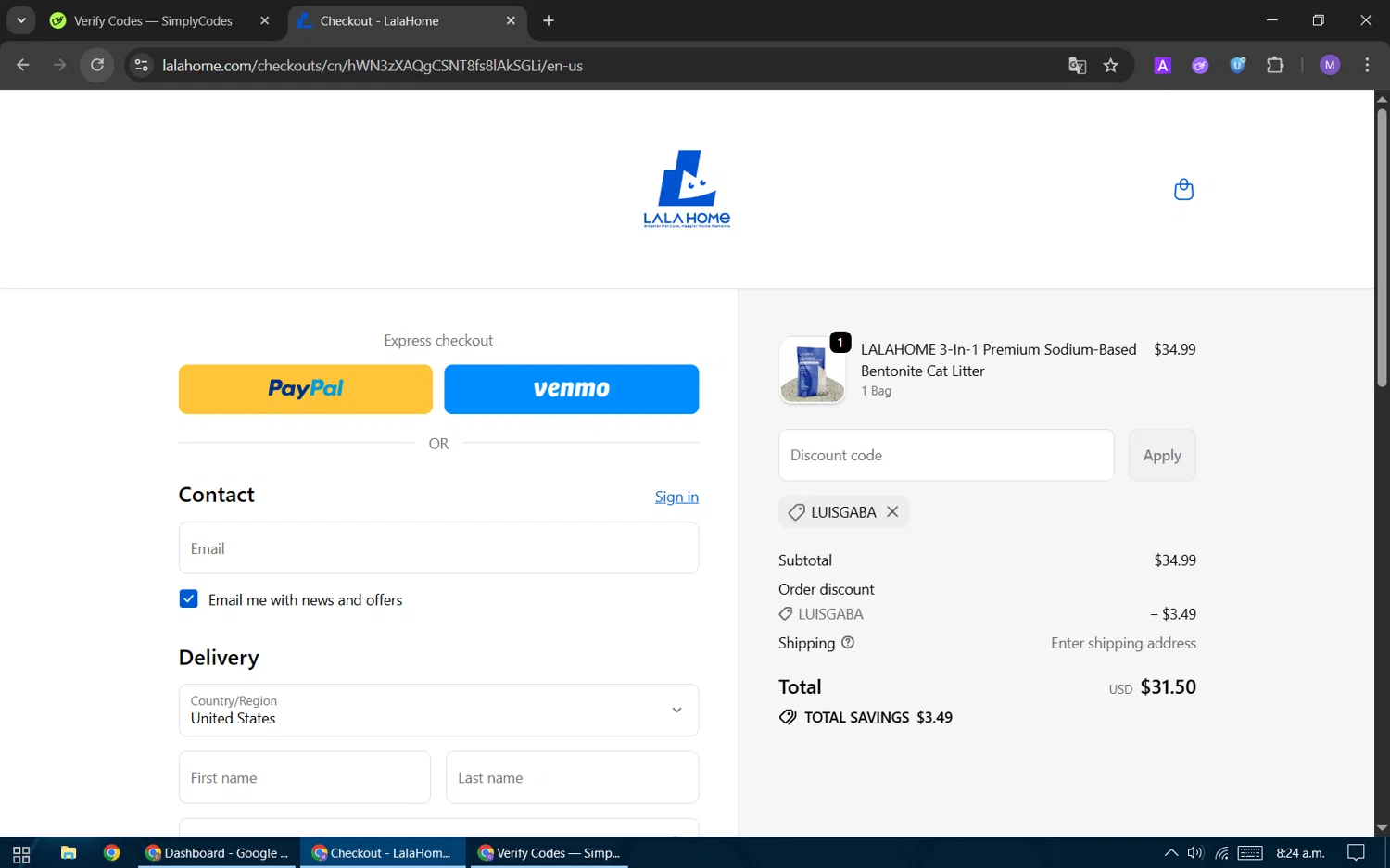Click the product name LALAHOME 3-In-1 text
This screenshot has height=868, width=1390.
[x=998, y=359]
